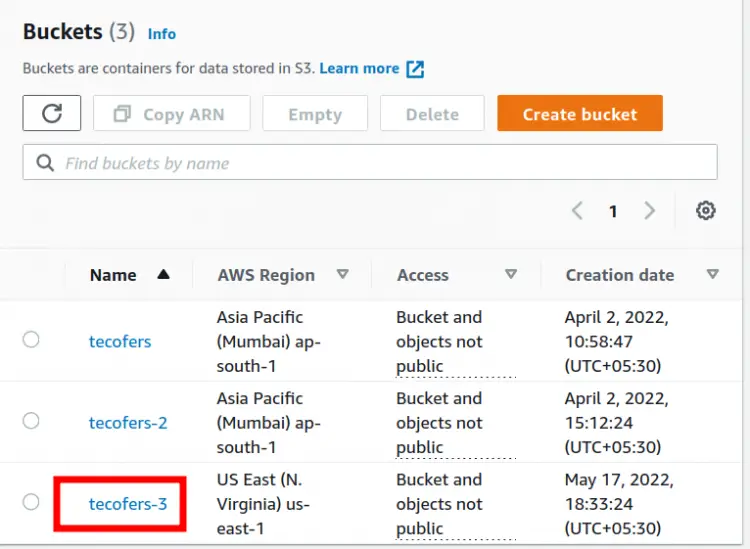Screen dimensions: 750x549
Task: Click the copy icon in Copy ARN
Action: (x=123, y=114)
